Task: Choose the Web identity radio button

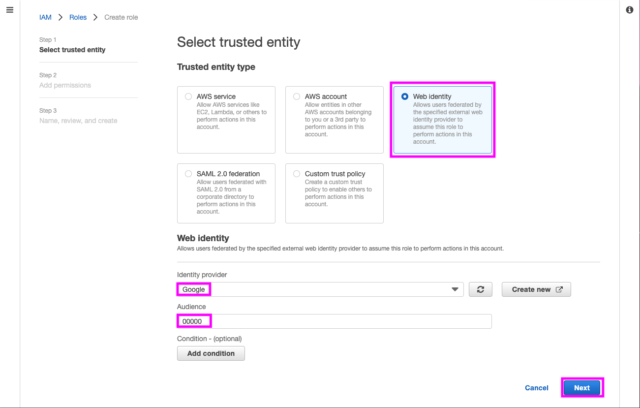Action: [404, 96]
